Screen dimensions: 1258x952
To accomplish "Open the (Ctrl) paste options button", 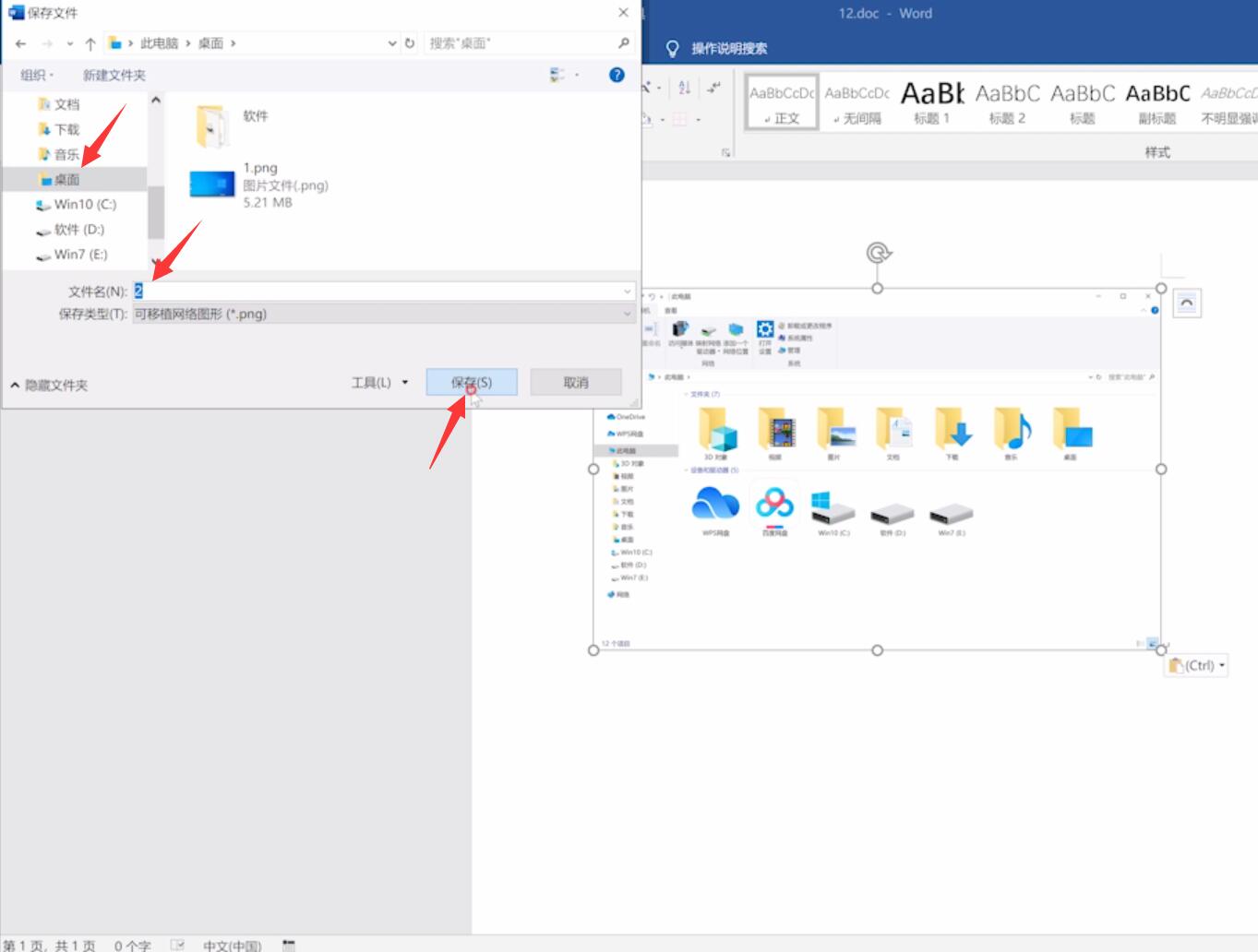I will coord(1196,665).
